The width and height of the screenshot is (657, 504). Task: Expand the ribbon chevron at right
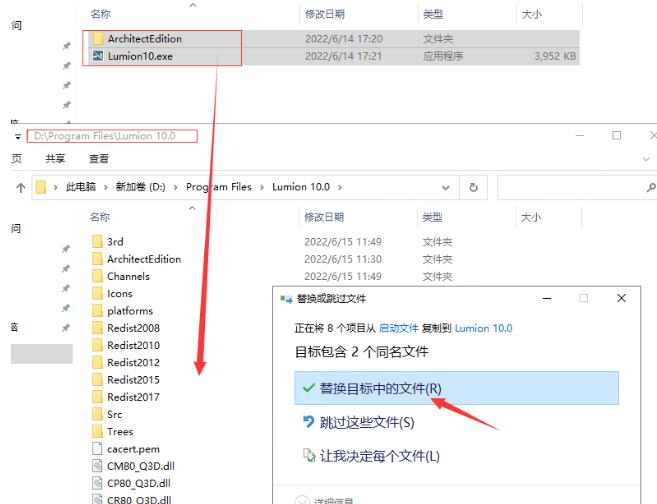(646, 159)
